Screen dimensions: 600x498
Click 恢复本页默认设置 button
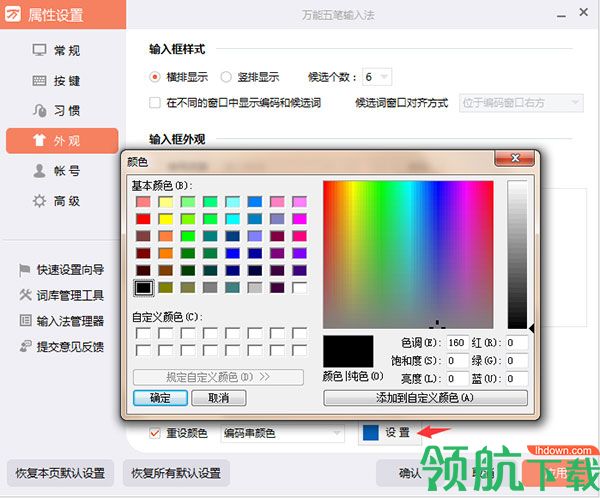click(60, 473)
